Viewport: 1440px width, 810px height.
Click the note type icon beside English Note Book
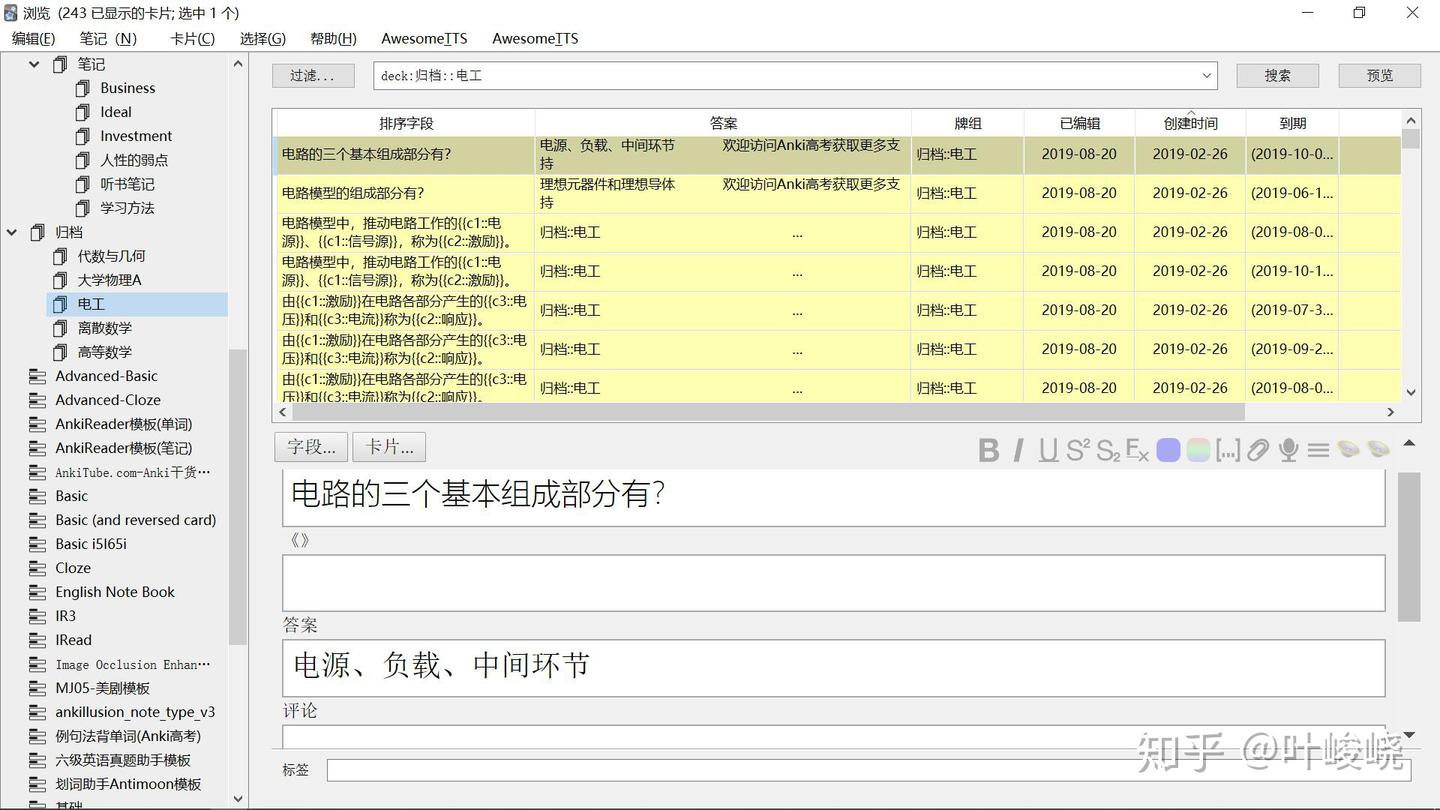click(x=38, y=592)
